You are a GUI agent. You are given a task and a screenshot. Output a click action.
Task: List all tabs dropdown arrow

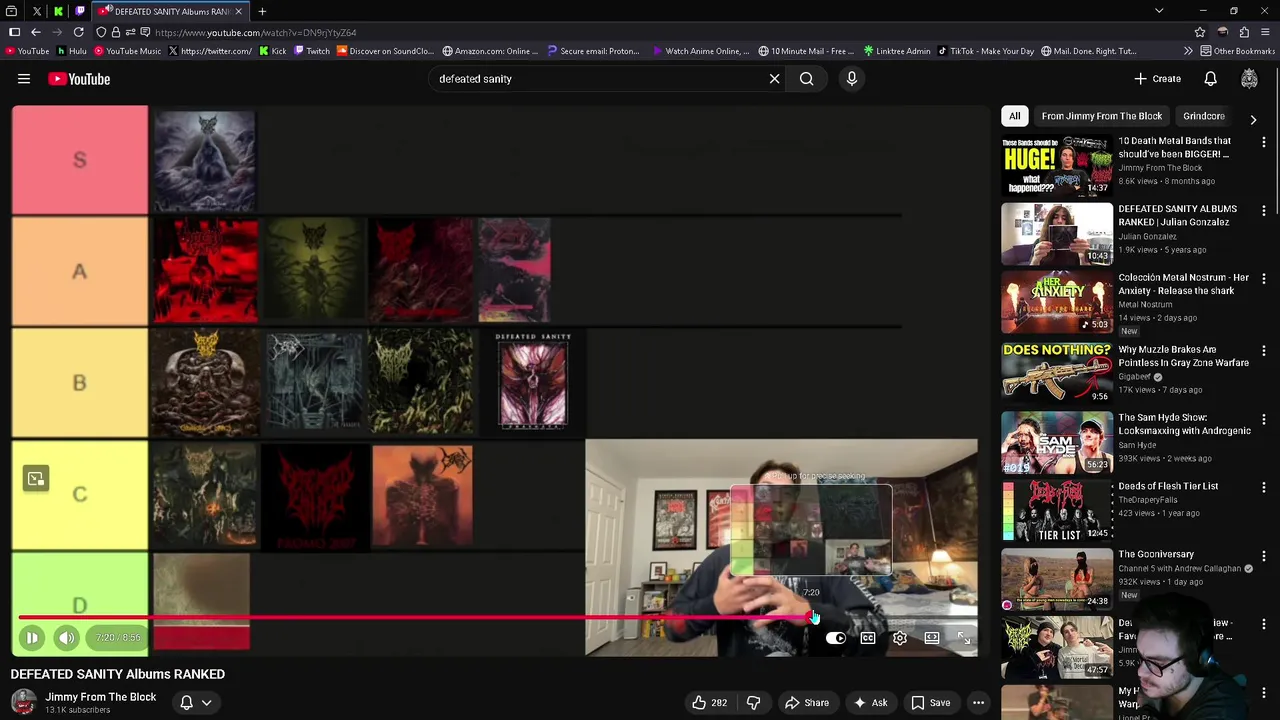pyautogui.click(x=1159, y=11)
